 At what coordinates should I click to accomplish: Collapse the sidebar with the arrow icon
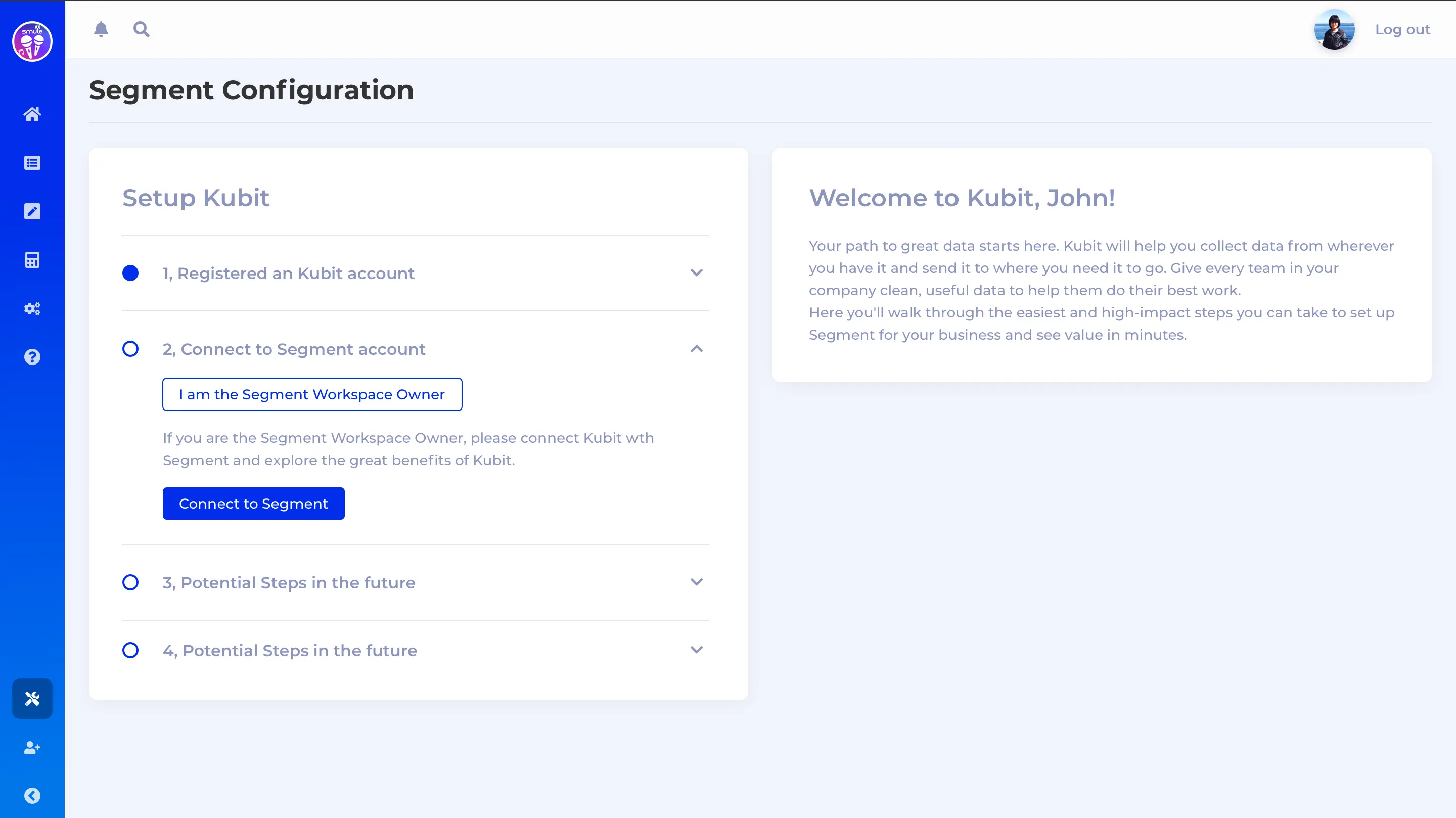click(32, 796)
